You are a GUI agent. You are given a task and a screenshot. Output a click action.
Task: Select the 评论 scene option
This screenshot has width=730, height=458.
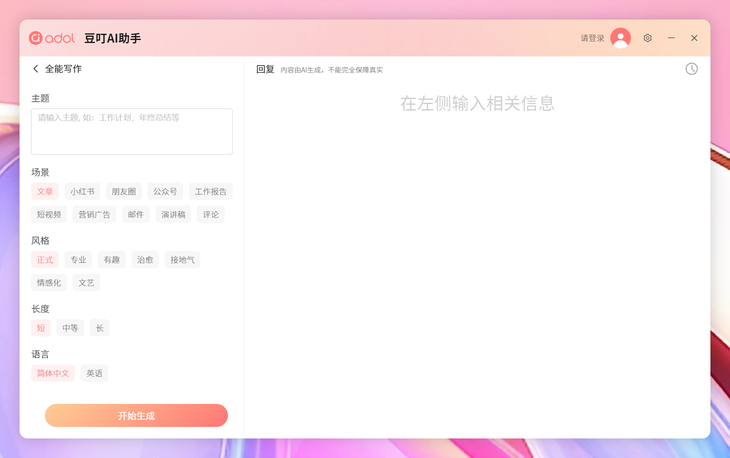point(210,214)
